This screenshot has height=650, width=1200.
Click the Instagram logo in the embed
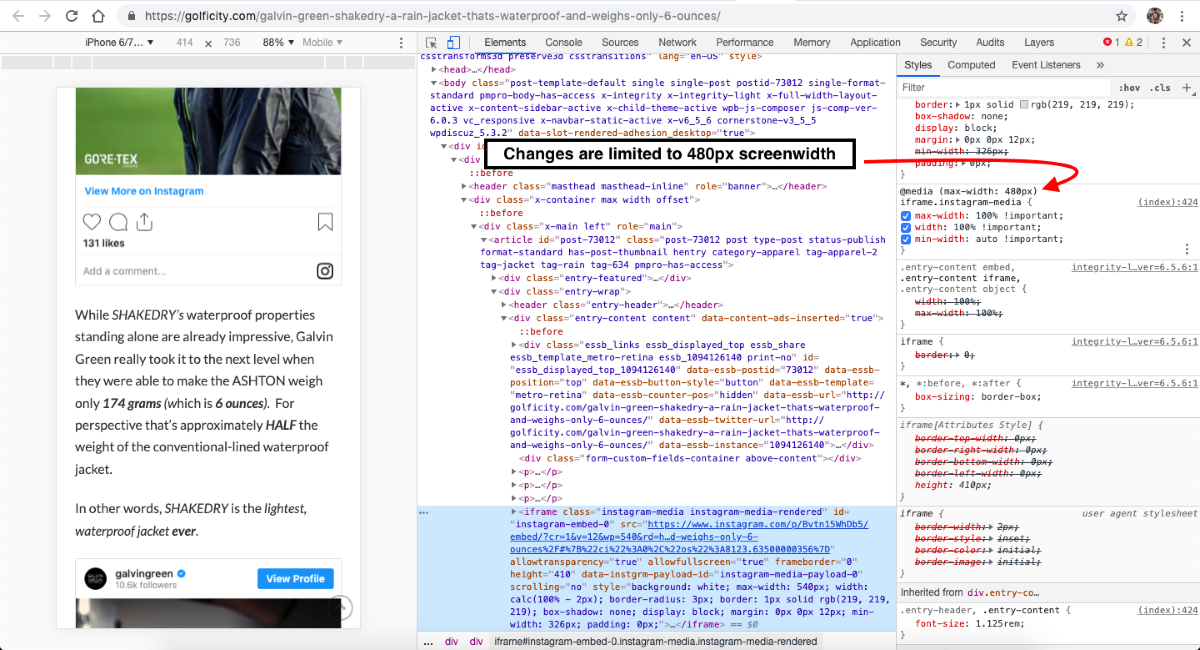pyautogui.click(x=325, y=271)
